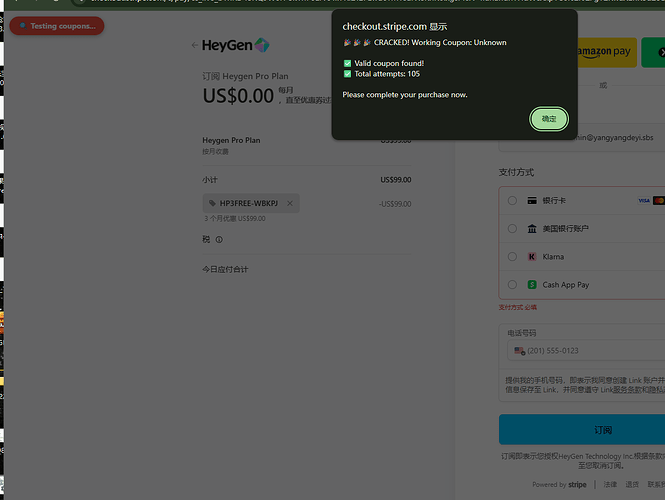Image resolution: width=665 pixels, height=500 pixels.
Task: Click the 订阅 subscribe button
Action: [582, 430]
